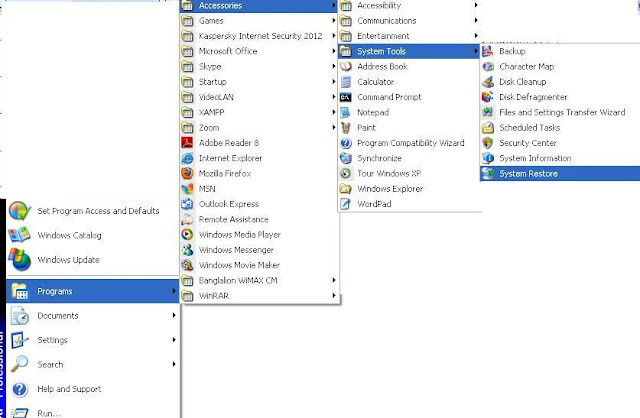Click the Remote Assistance icon

(187, 220)
